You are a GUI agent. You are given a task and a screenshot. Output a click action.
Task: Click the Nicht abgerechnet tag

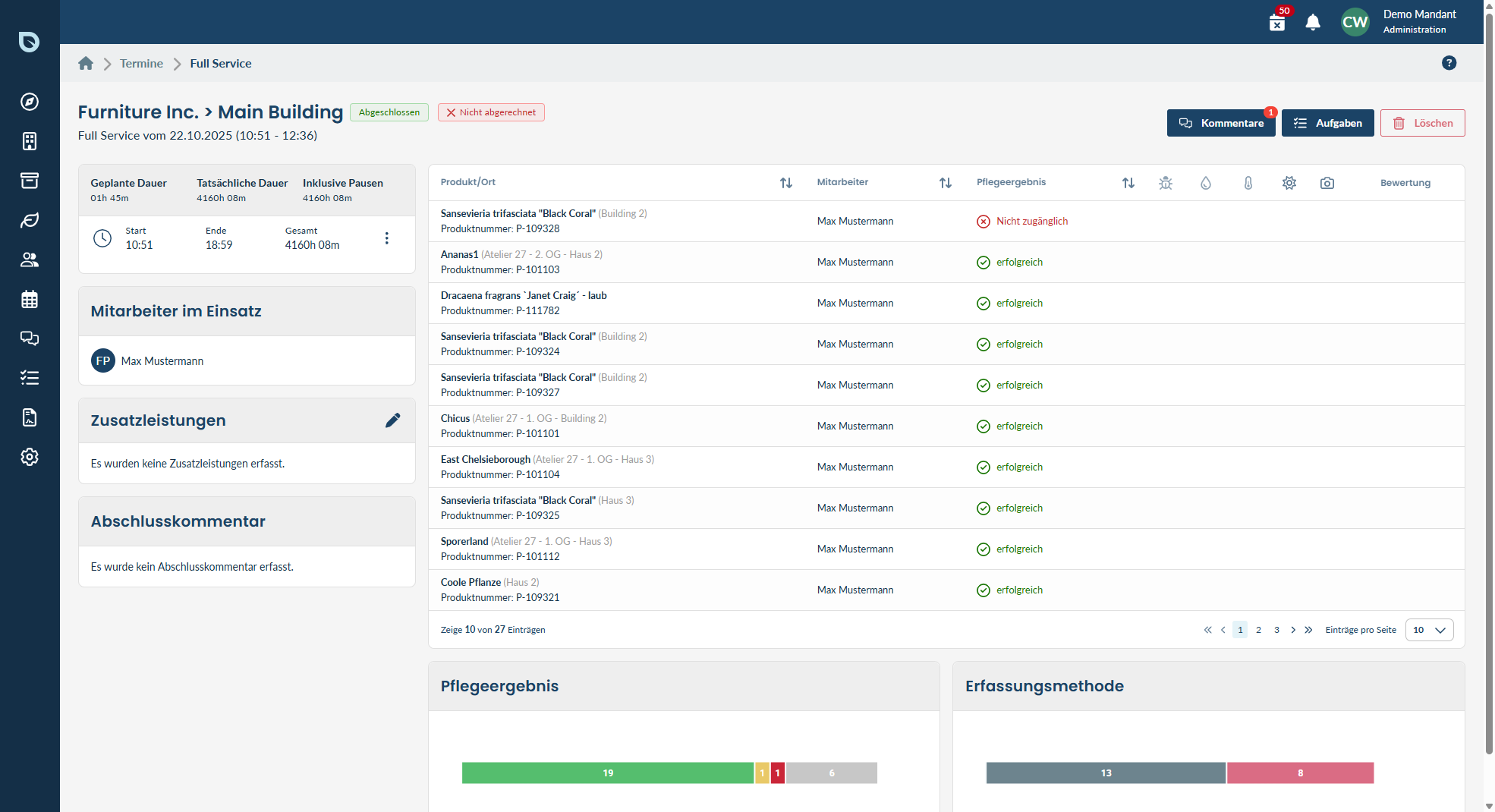click(x=491, y=112)
